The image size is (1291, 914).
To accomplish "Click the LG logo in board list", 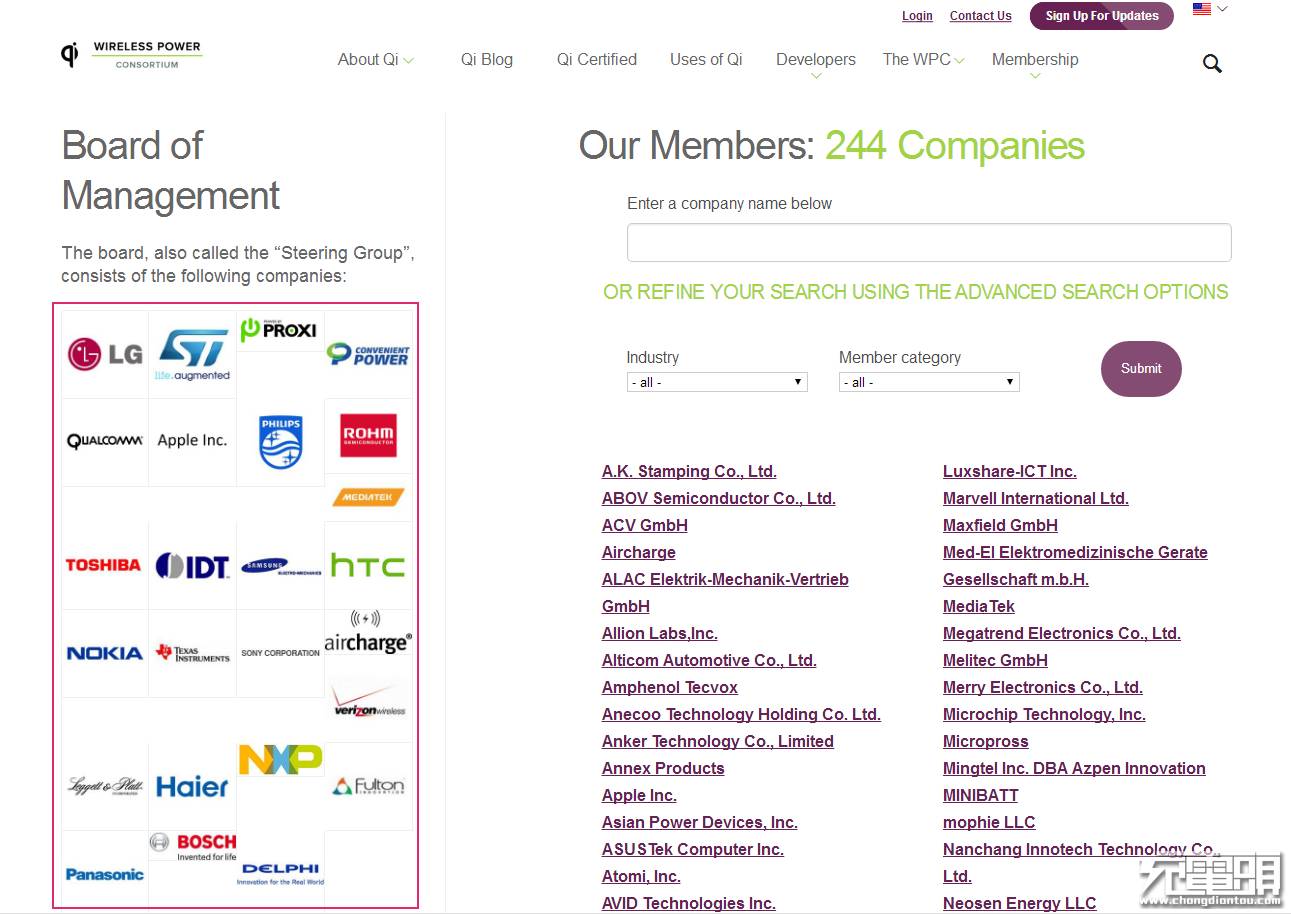I will (x=105, y=354).
